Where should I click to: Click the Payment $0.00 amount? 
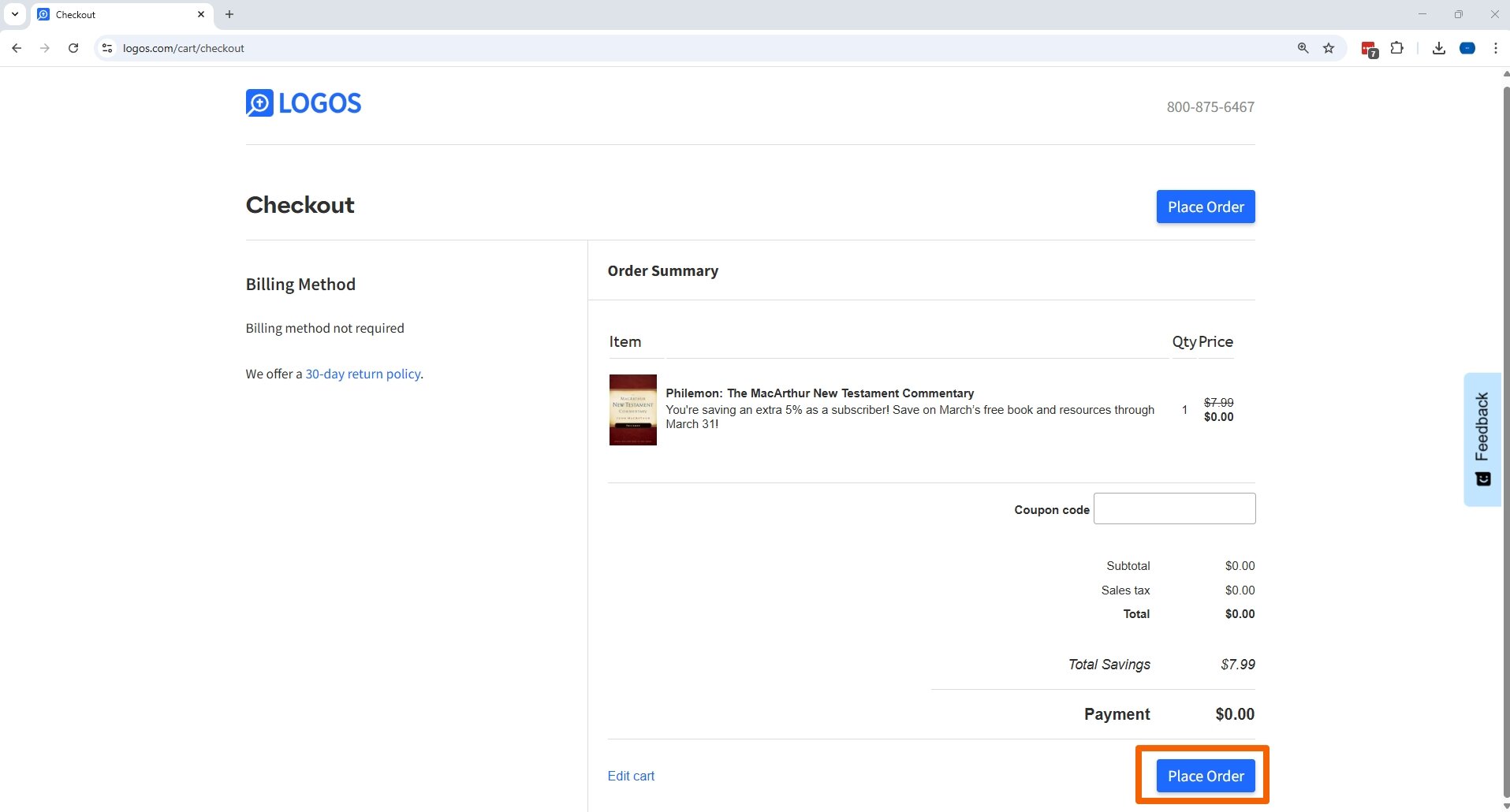click(x=1235, y=714)
